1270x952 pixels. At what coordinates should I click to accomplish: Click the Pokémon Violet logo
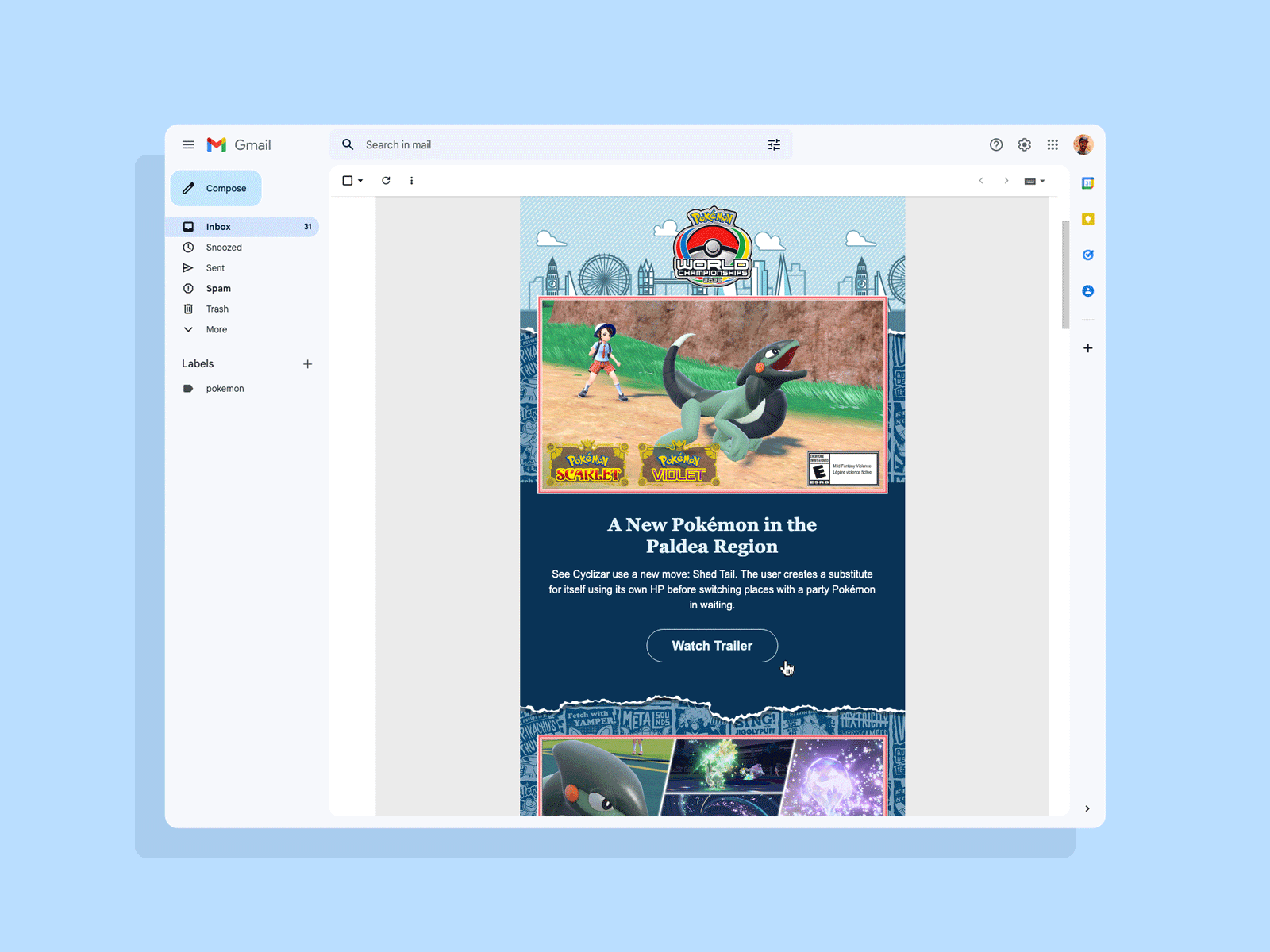pos(679,465)
